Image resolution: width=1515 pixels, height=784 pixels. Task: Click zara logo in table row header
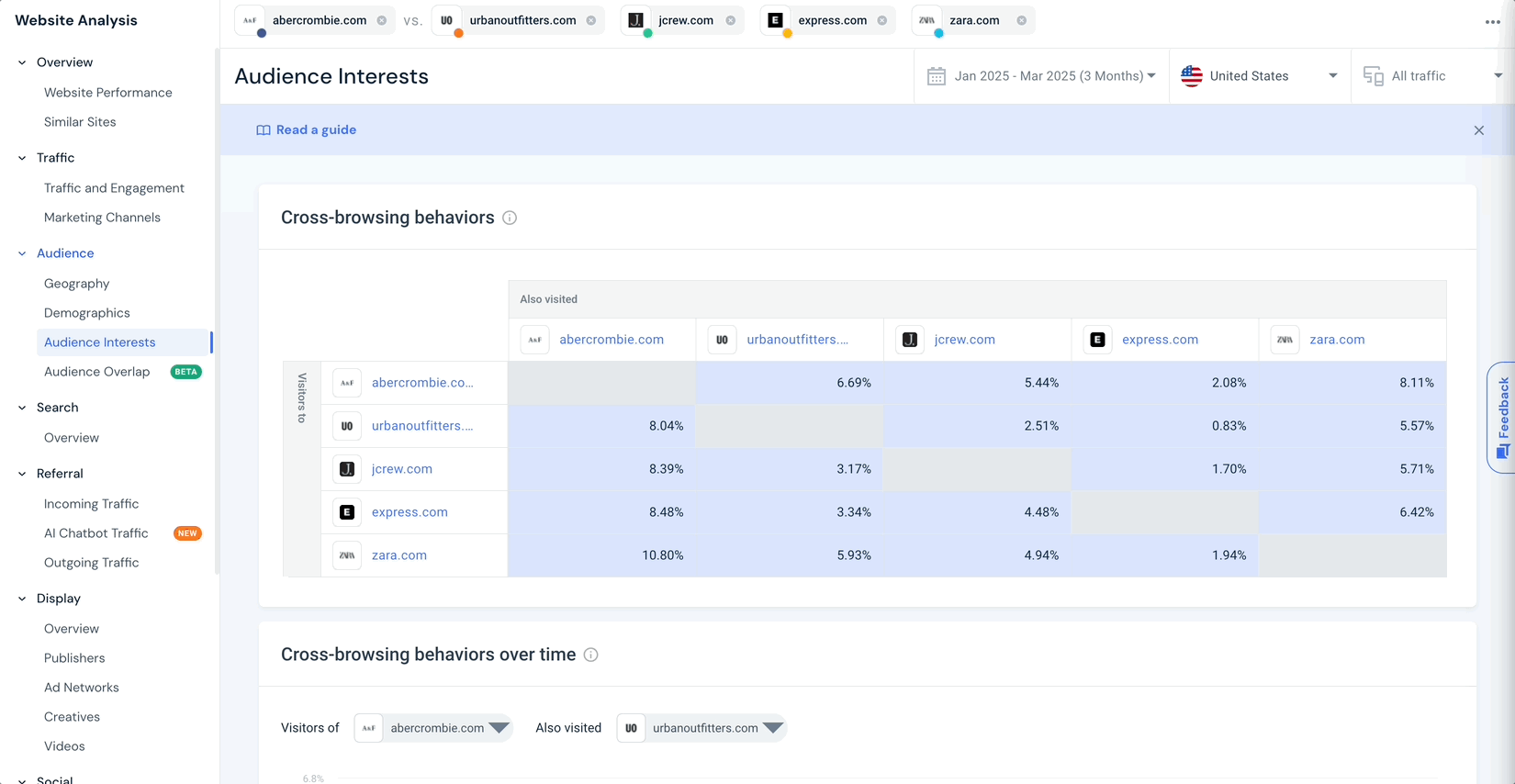click(347, 555)
